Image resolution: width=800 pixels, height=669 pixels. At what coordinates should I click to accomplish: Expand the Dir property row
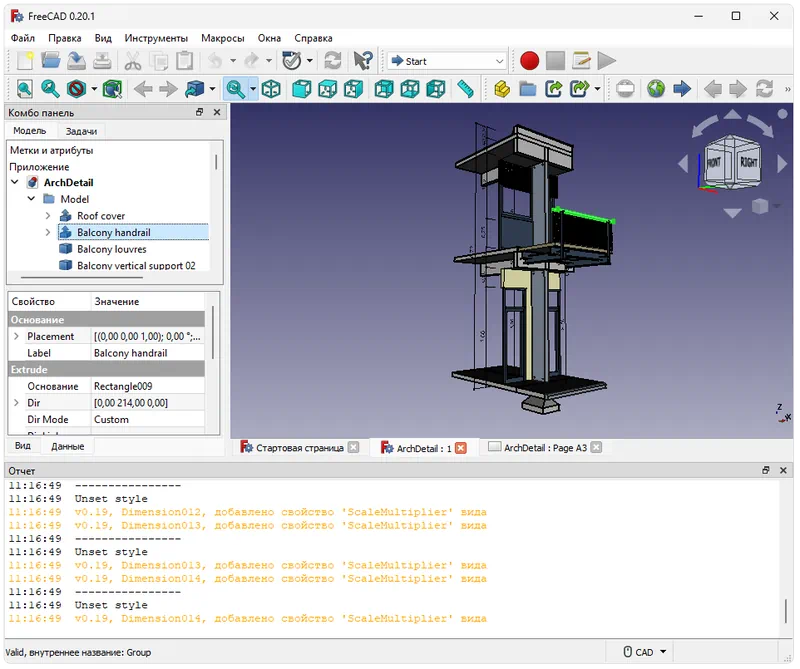[16, 403]
